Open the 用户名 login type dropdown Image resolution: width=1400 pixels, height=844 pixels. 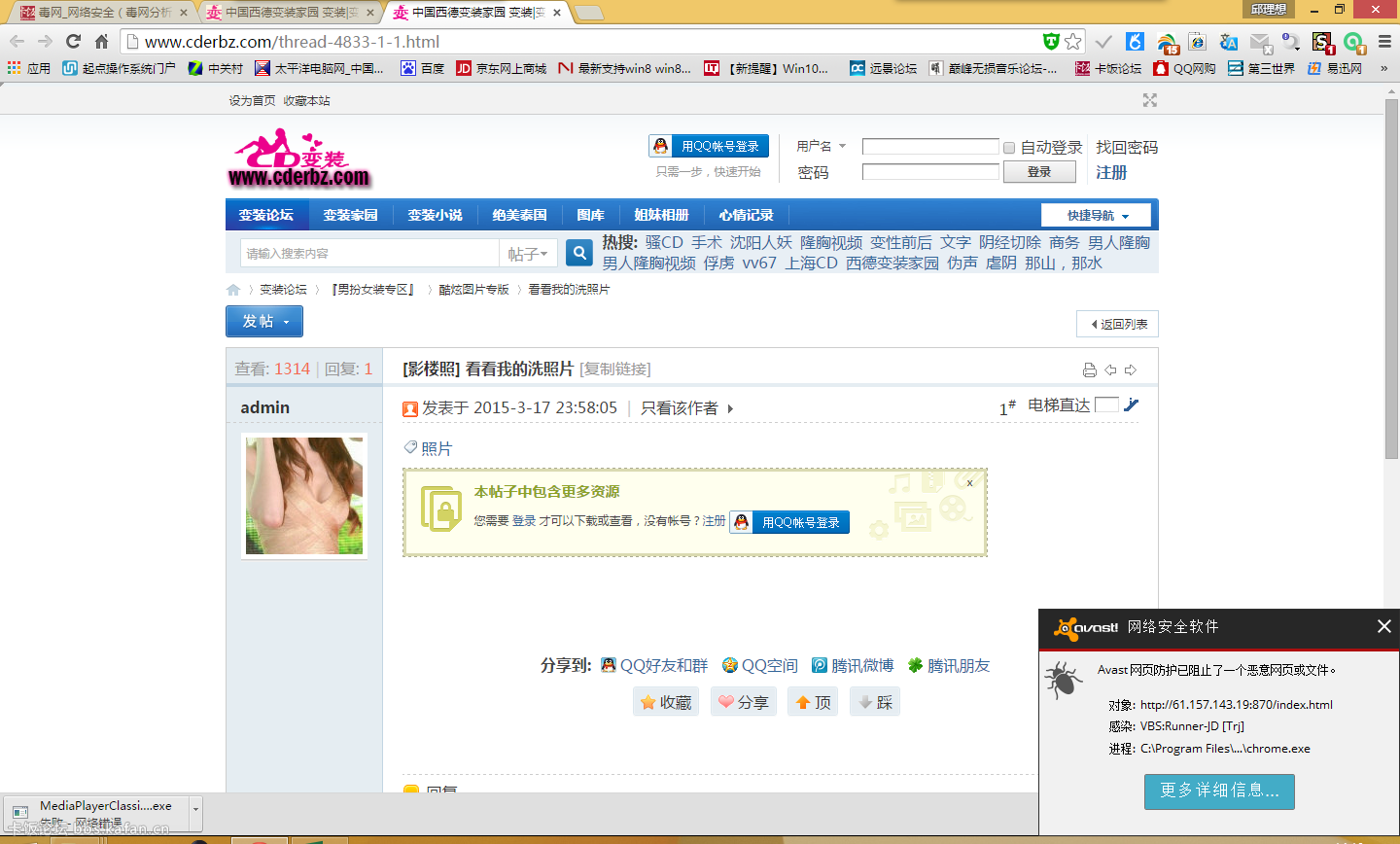tap(822, 146)
